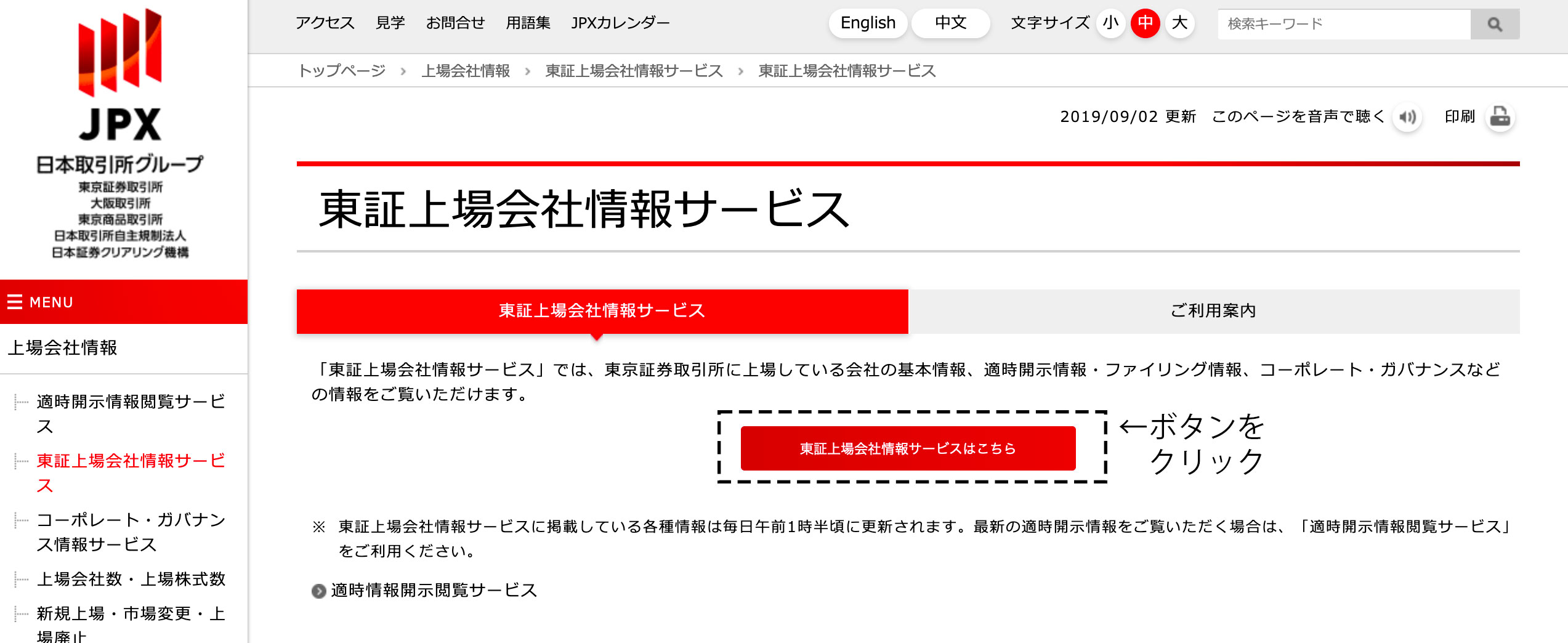This screenshot has width=1568, height=643.
Task: Open the MENU hamburger icon
Action: coord(15,302)
